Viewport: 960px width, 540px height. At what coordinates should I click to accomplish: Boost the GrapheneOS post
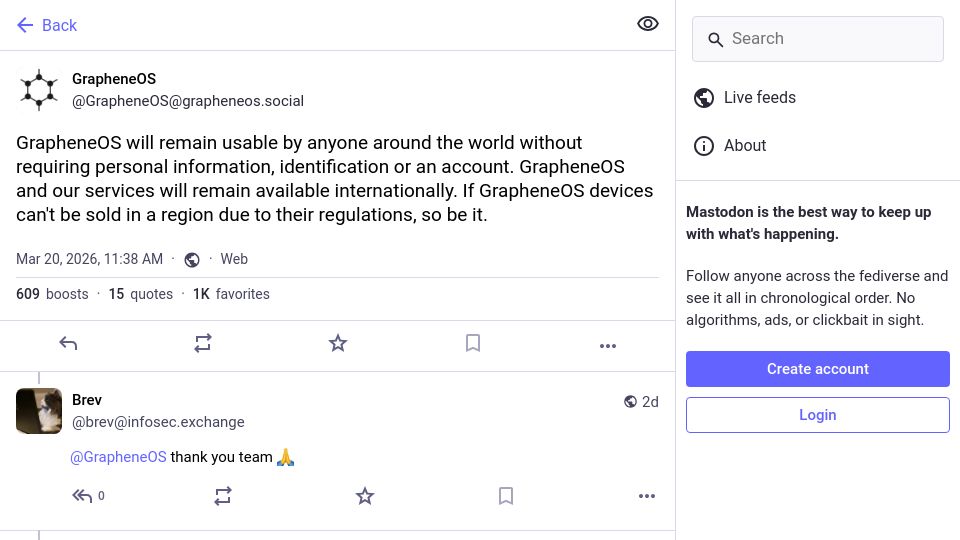(x=203, y=343)
